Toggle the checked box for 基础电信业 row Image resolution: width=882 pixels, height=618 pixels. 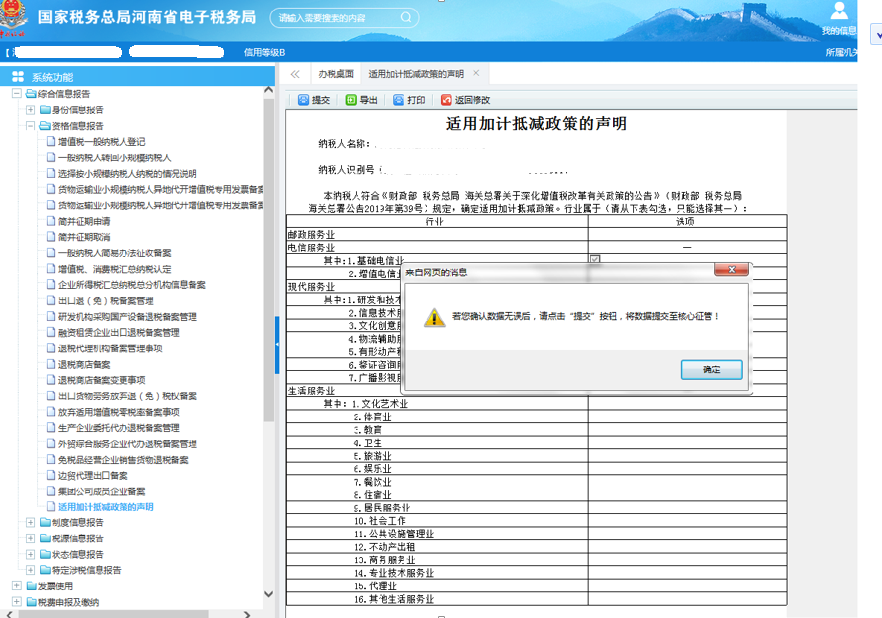coord(595,260)
